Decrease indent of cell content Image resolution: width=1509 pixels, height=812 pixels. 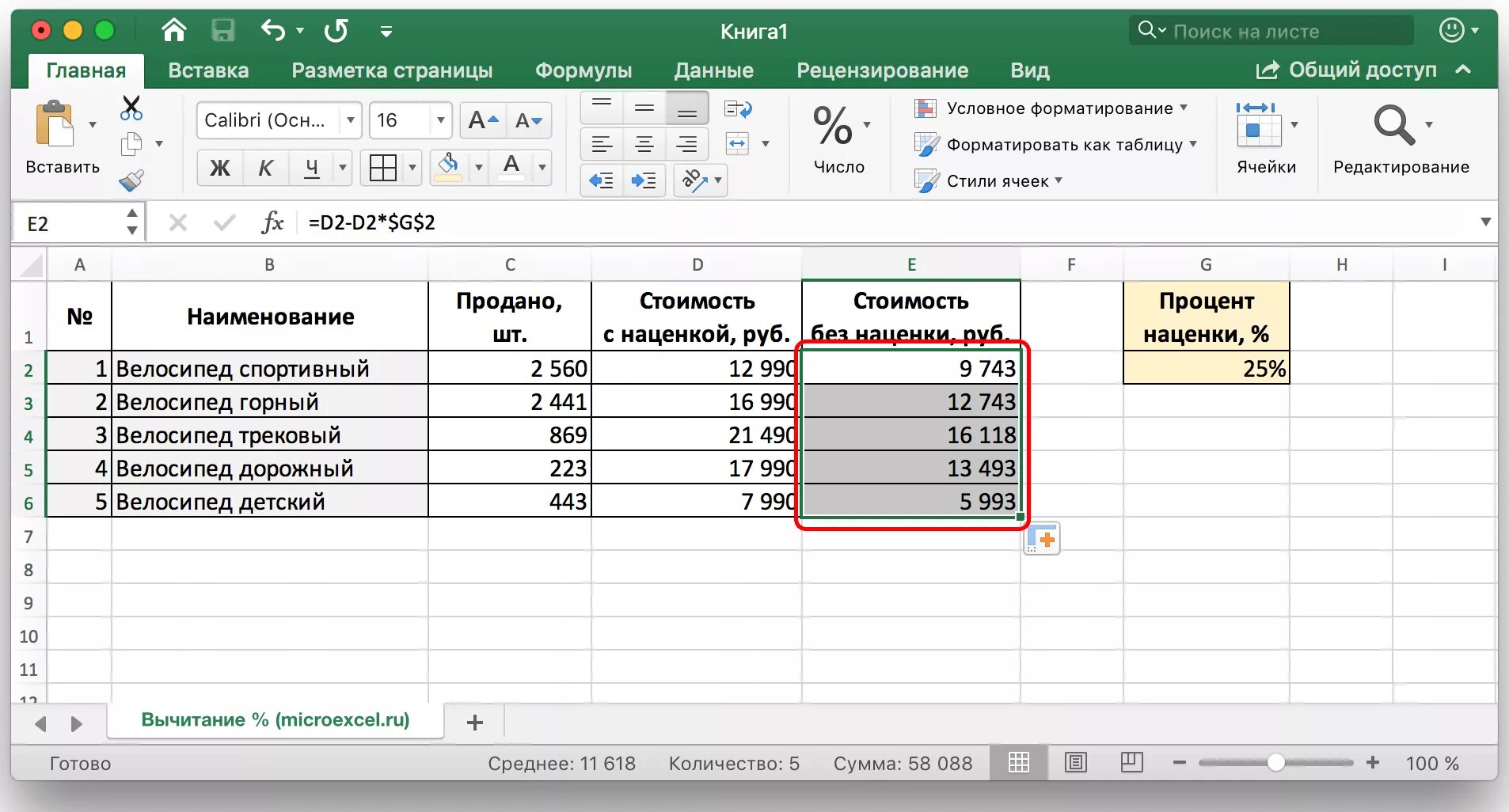[x=602, y=180]
